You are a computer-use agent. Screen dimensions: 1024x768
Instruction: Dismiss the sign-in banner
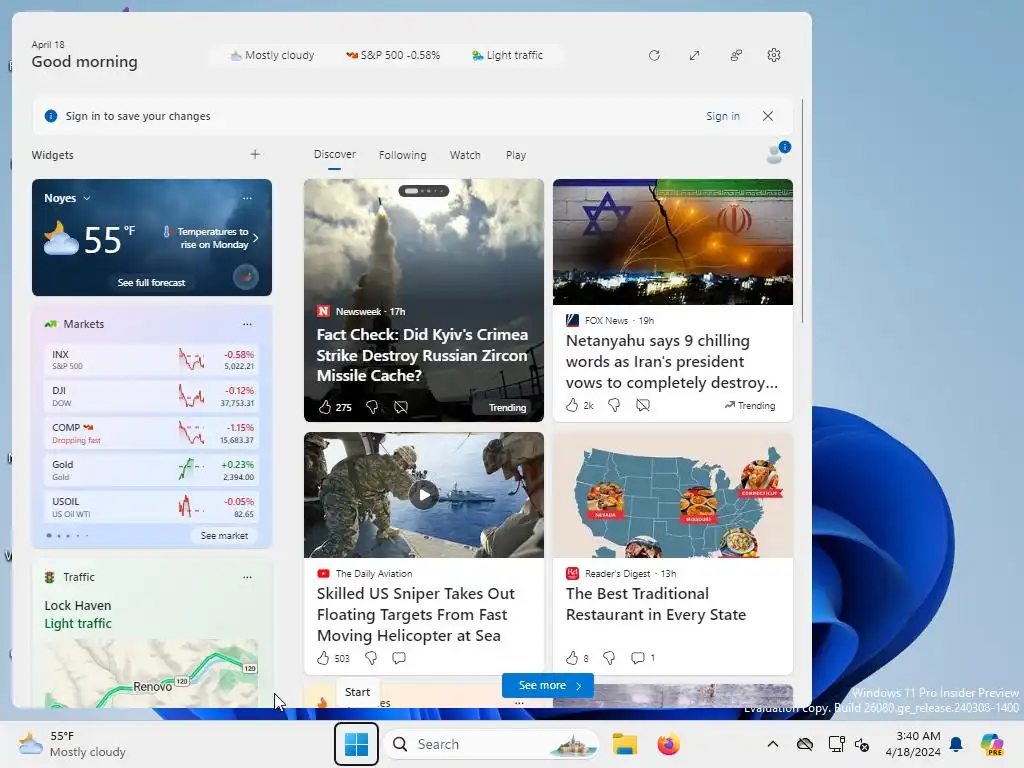768,116
